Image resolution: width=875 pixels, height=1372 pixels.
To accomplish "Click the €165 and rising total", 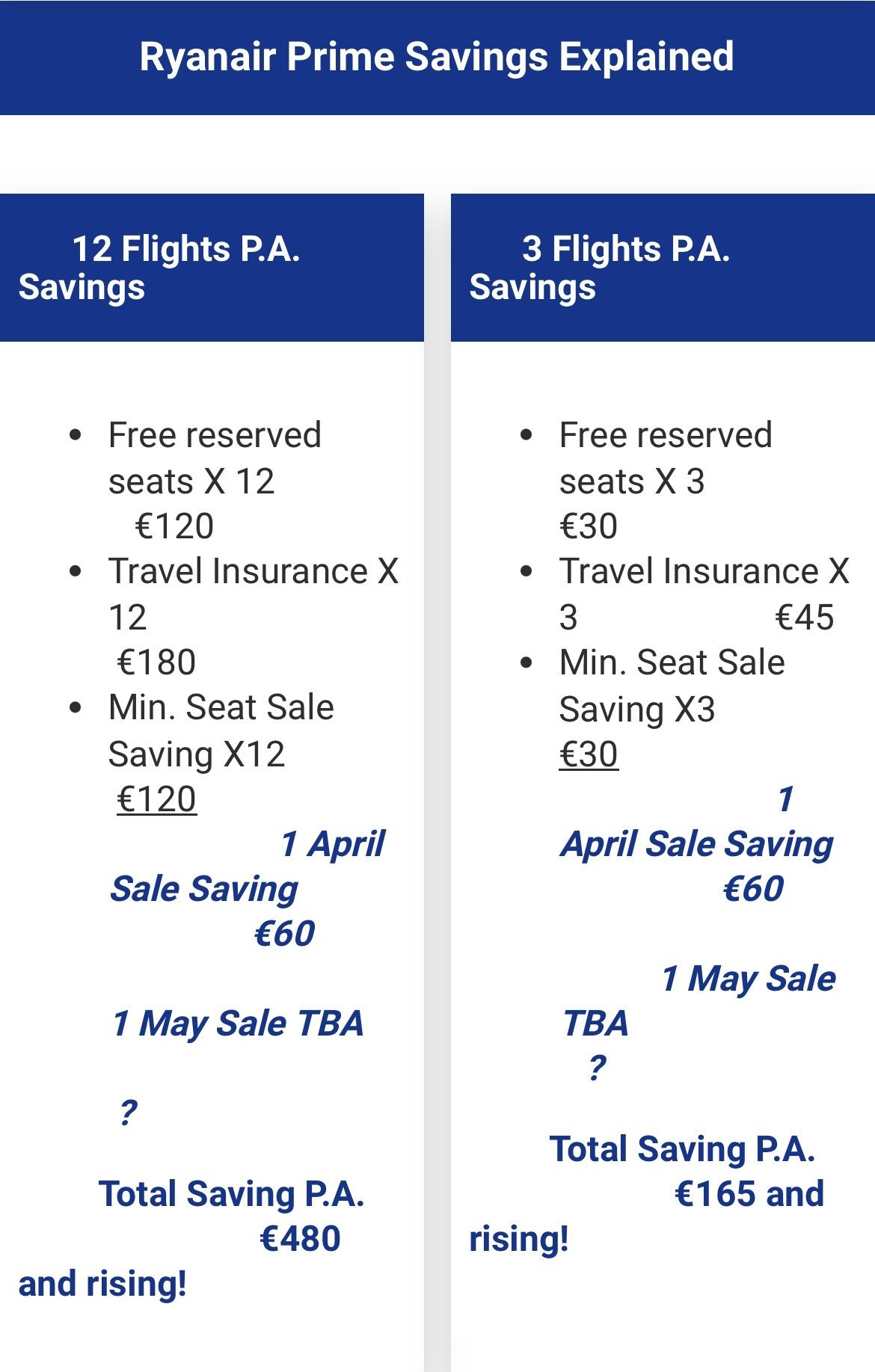I will point(748,1194).
